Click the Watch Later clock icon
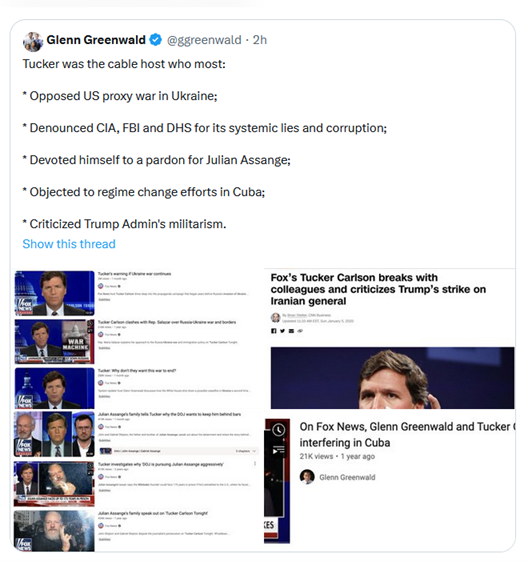The image size is (528, 562). [278, 430]
